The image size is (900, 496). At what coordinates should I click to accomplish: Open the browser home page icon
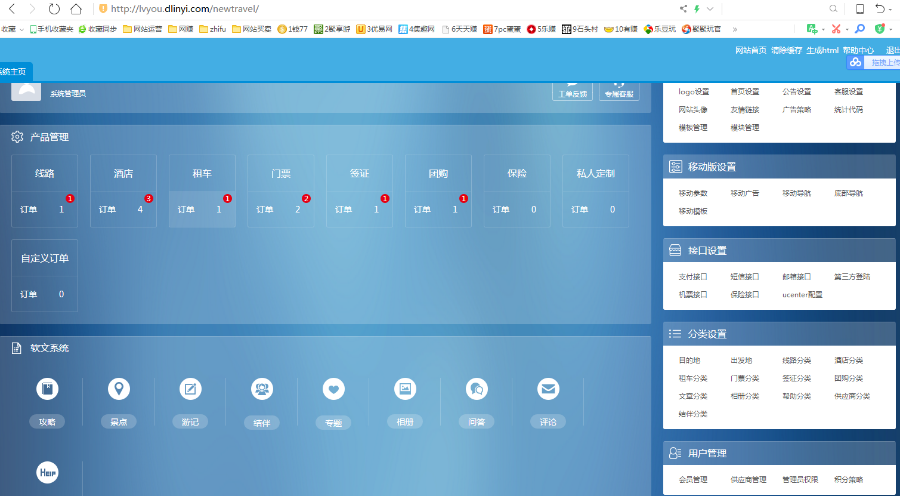tap(76, 9)
